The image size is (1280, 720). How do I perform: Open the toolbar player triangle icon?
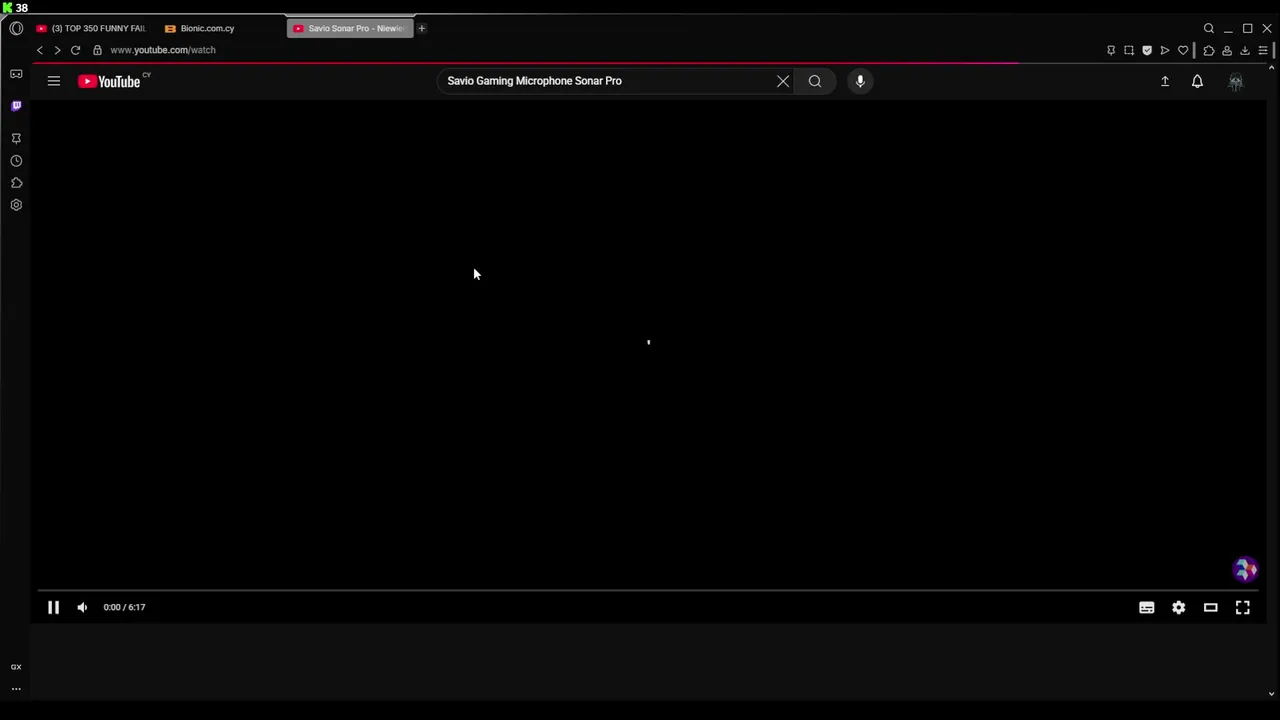(x=1165, y=50)
